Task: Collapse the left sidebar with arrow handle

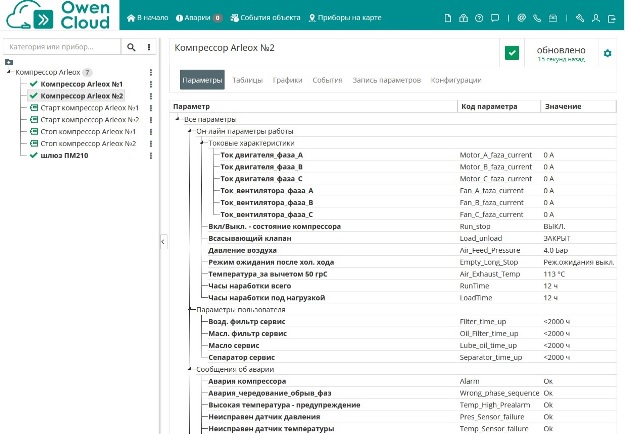Action: click(163, 242)
